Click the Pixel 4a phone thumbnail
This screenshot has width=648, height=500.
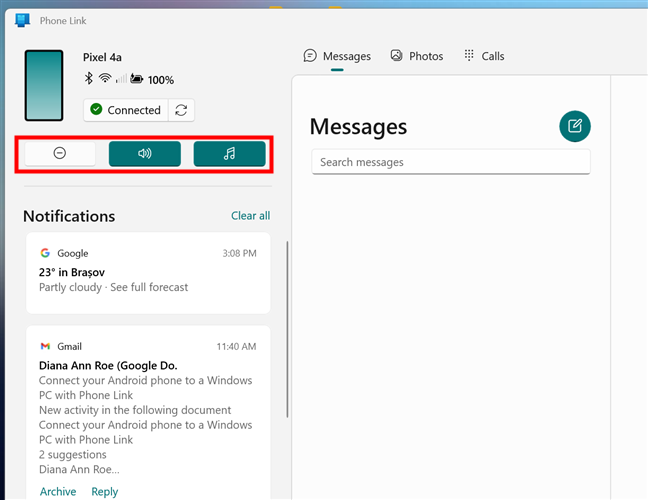click(44, 86)
